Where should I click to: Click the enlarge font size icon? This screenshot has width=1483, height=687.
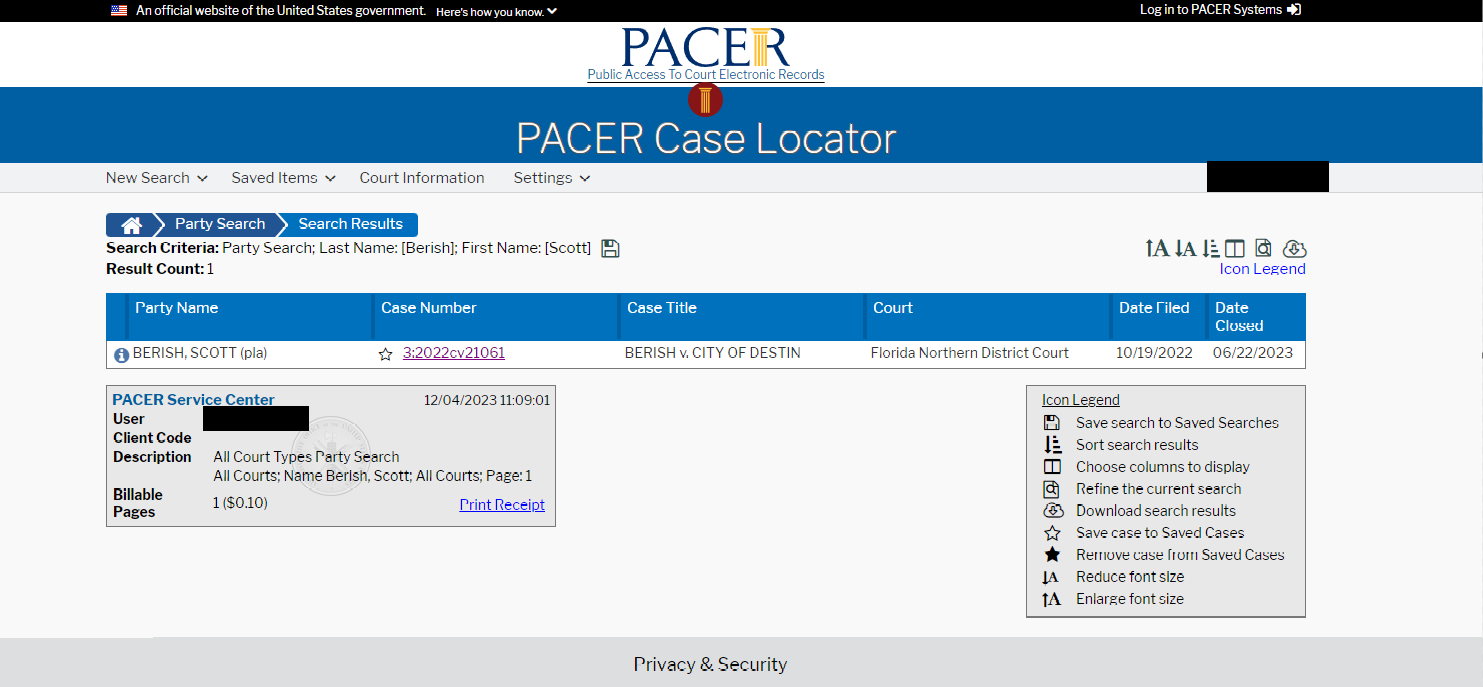(x=1156, y=249)
